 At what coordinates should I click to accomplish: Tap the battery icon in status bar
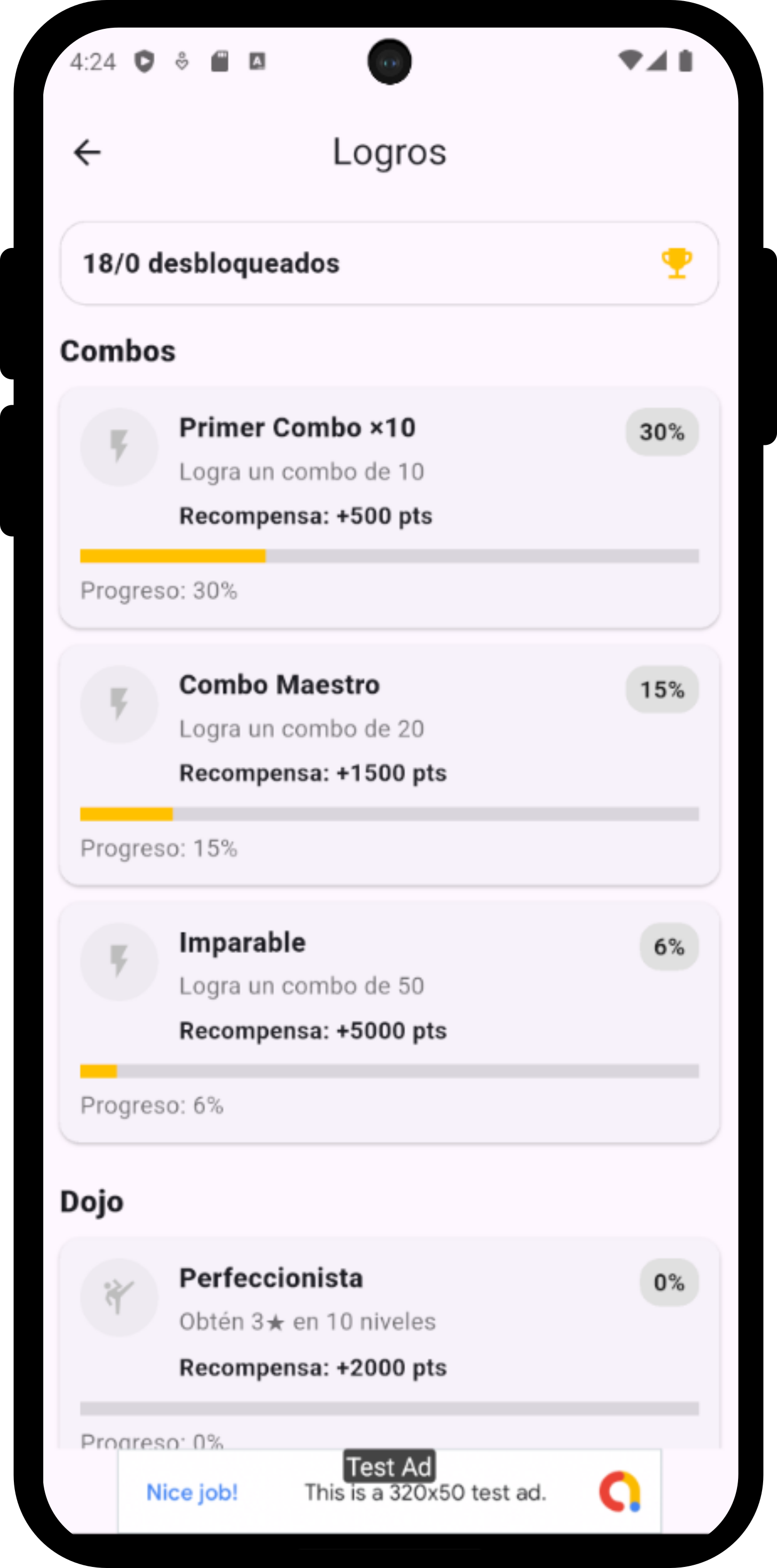(x=686, y=61)
